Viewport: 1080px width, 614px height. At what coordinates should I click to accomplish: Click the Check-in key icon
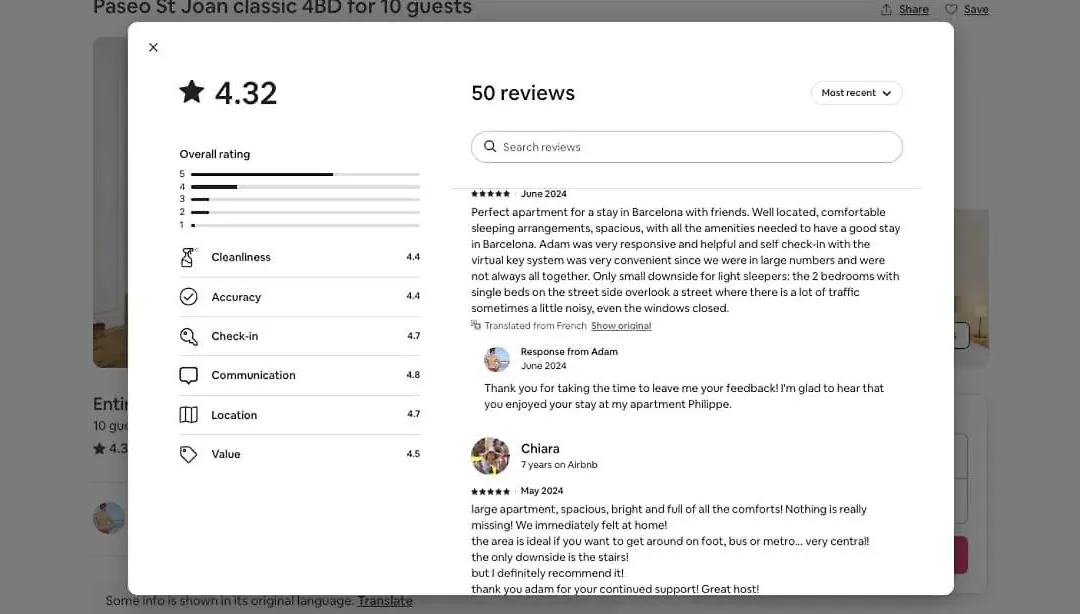click(x=188, y=336)
